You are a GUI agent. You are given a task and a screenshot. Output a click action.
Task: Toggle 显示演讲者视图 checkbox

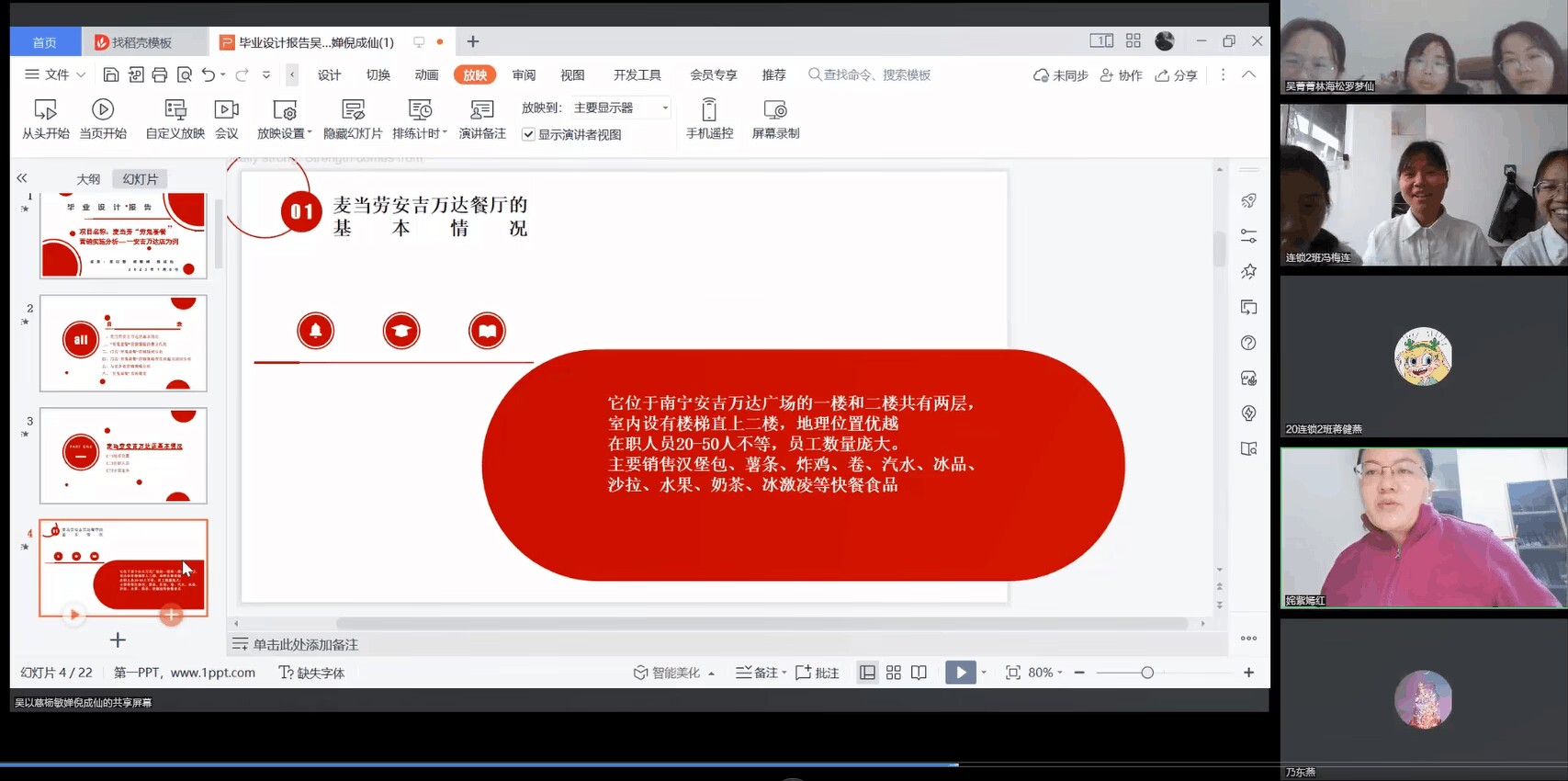(x=528, y=134)
